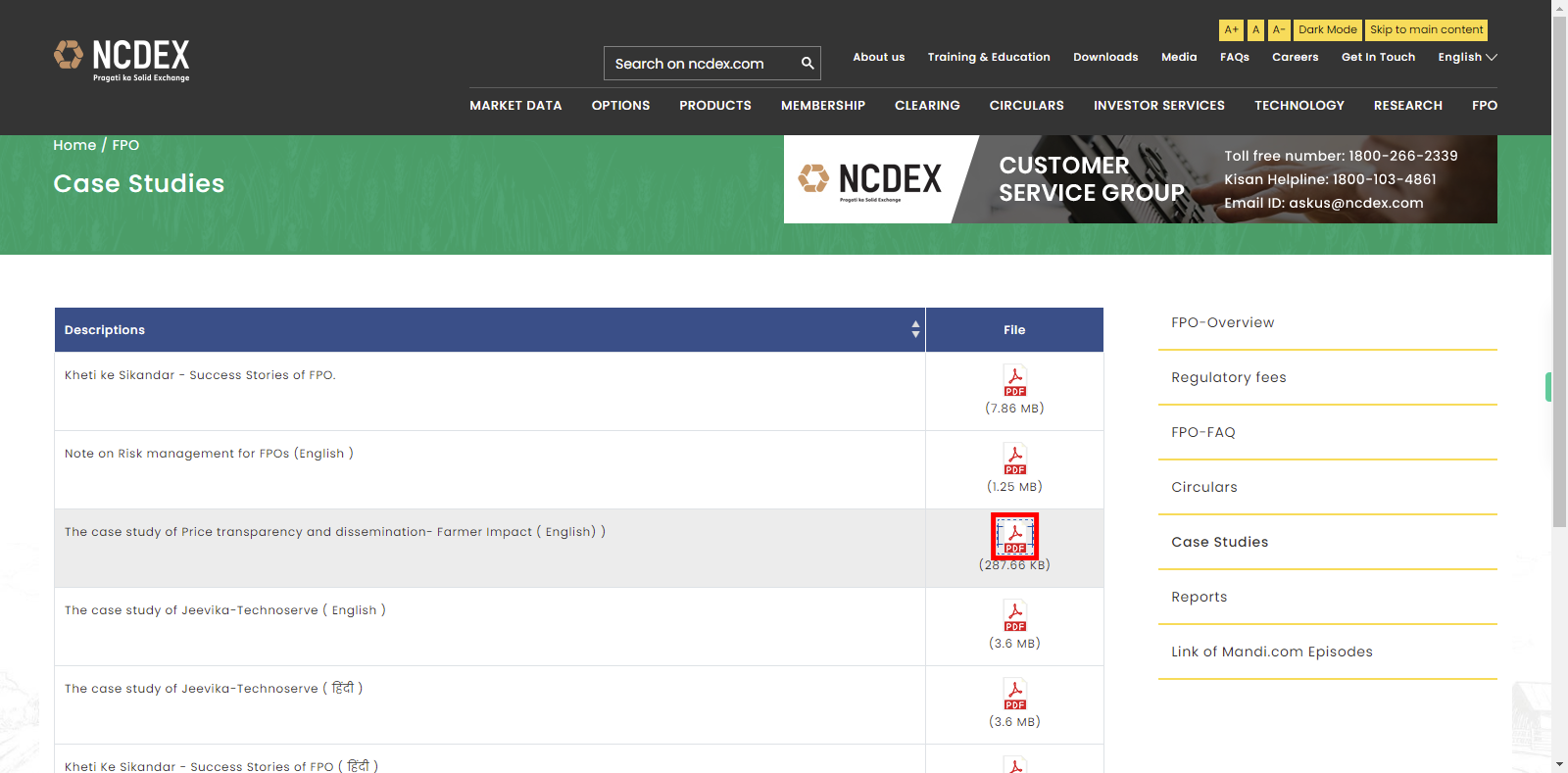Click the File column header
The width and height of the screenshot is (1568, 773).
[1014, 330]
